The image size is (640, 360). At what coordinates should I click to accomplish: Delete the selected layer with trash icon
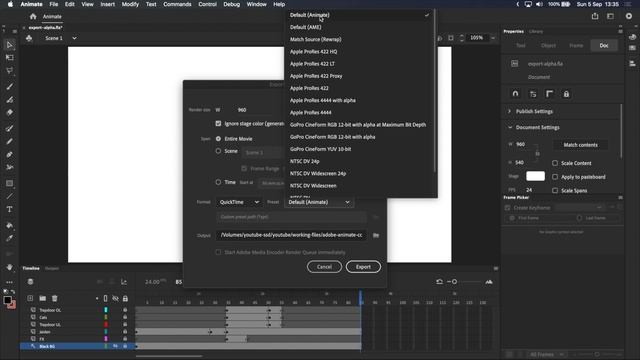point(54,298)
